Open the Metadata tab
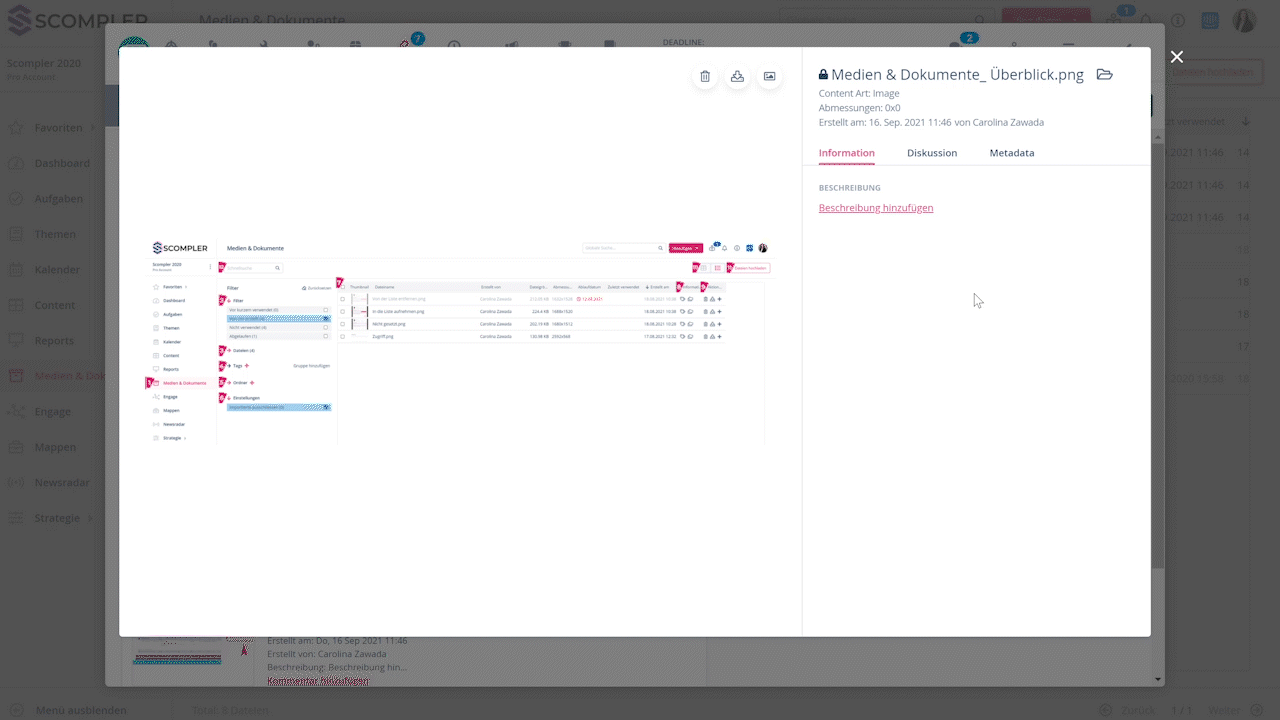This screenshot has width=1280, height=720. point(1011,153)
